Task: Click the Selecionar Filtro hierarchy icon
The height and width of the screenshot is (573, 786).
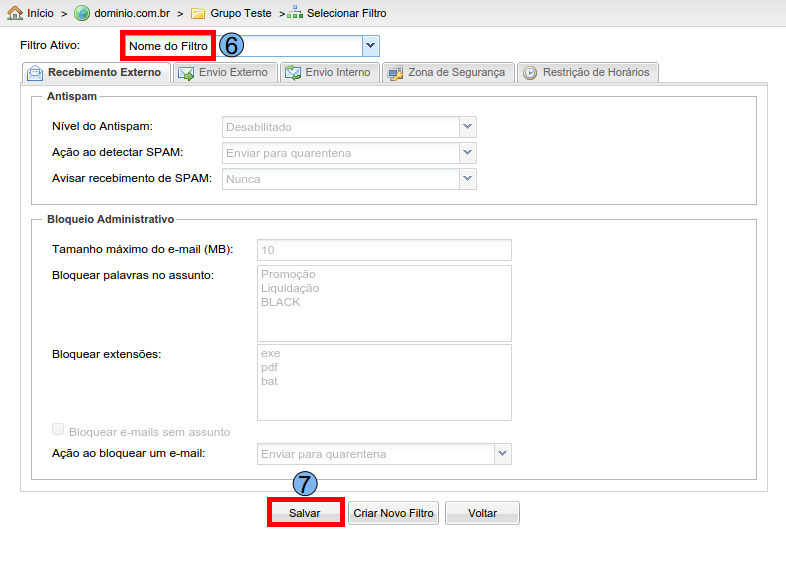Action: (294, 13)
